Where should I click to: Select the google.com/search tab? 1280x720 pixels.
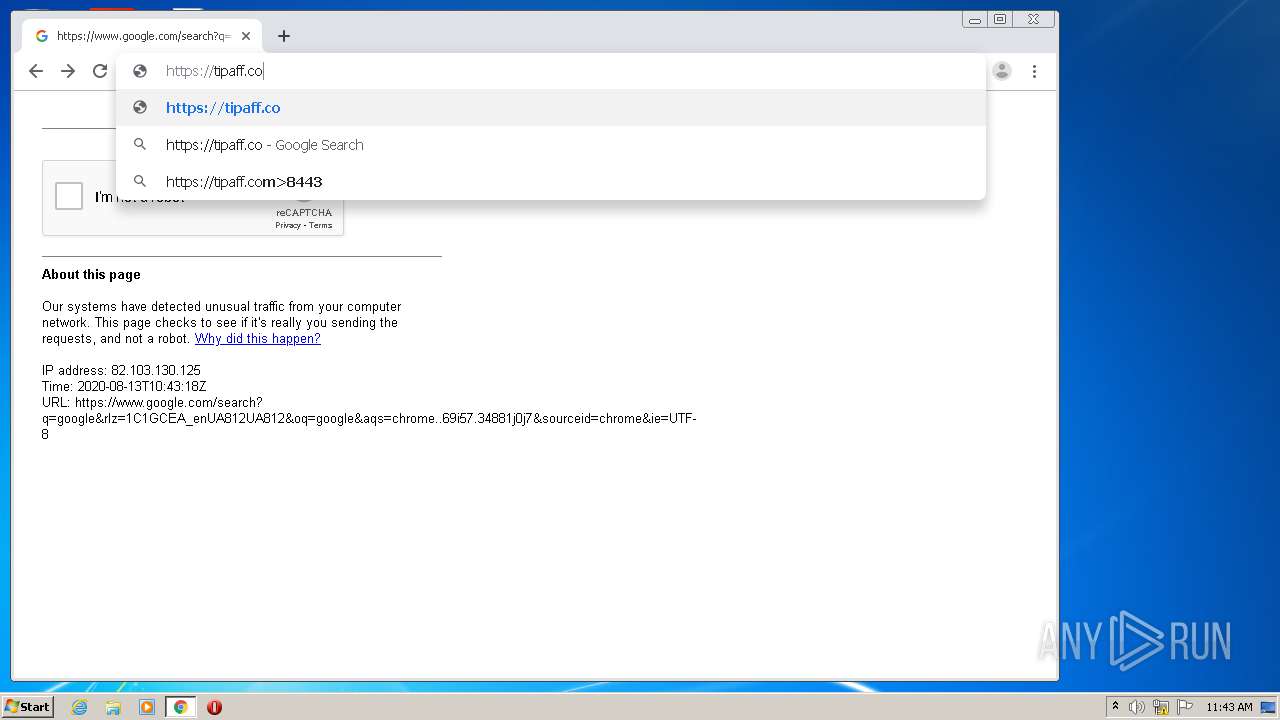coord(142,36)
